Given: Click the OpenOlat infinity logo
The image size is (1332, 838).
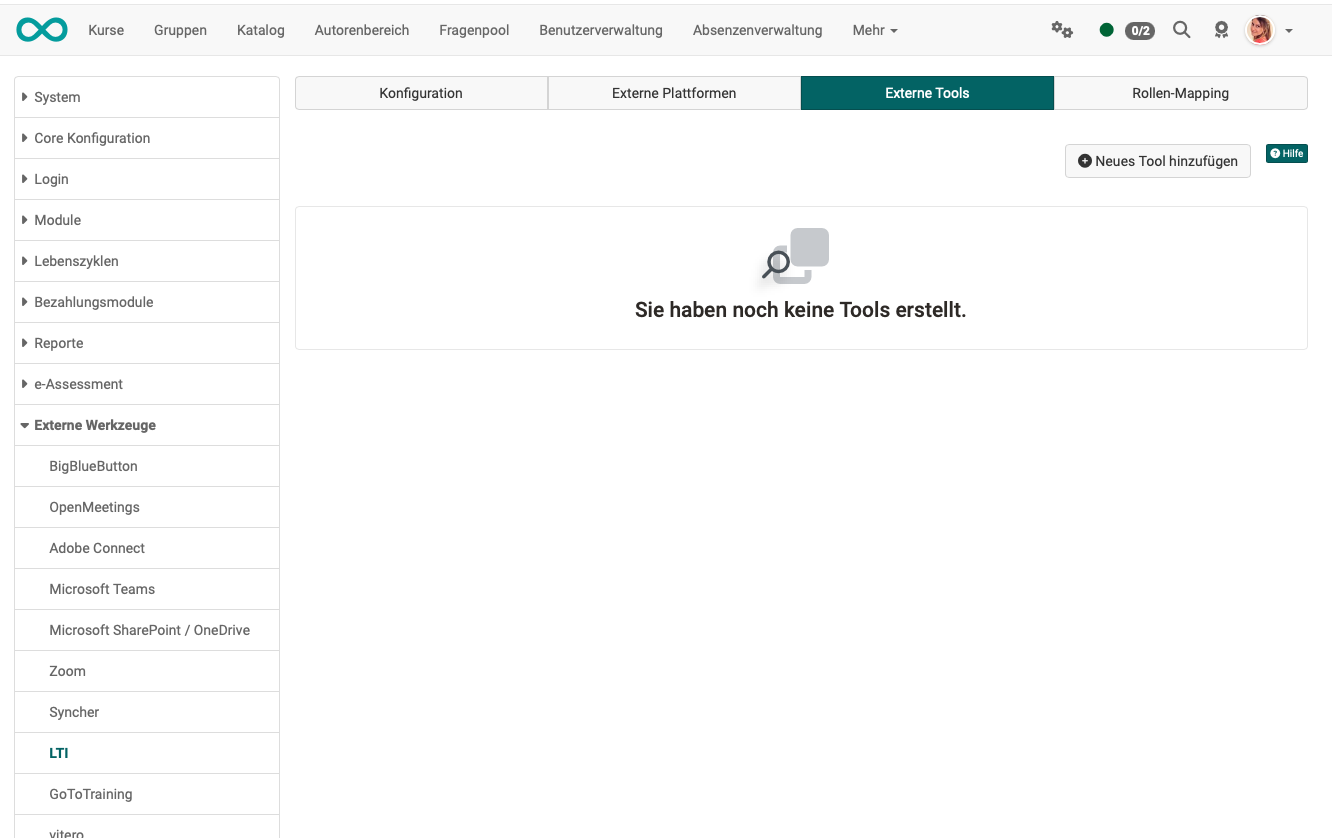Looking at the screenshot, I should tap(42, 30).
